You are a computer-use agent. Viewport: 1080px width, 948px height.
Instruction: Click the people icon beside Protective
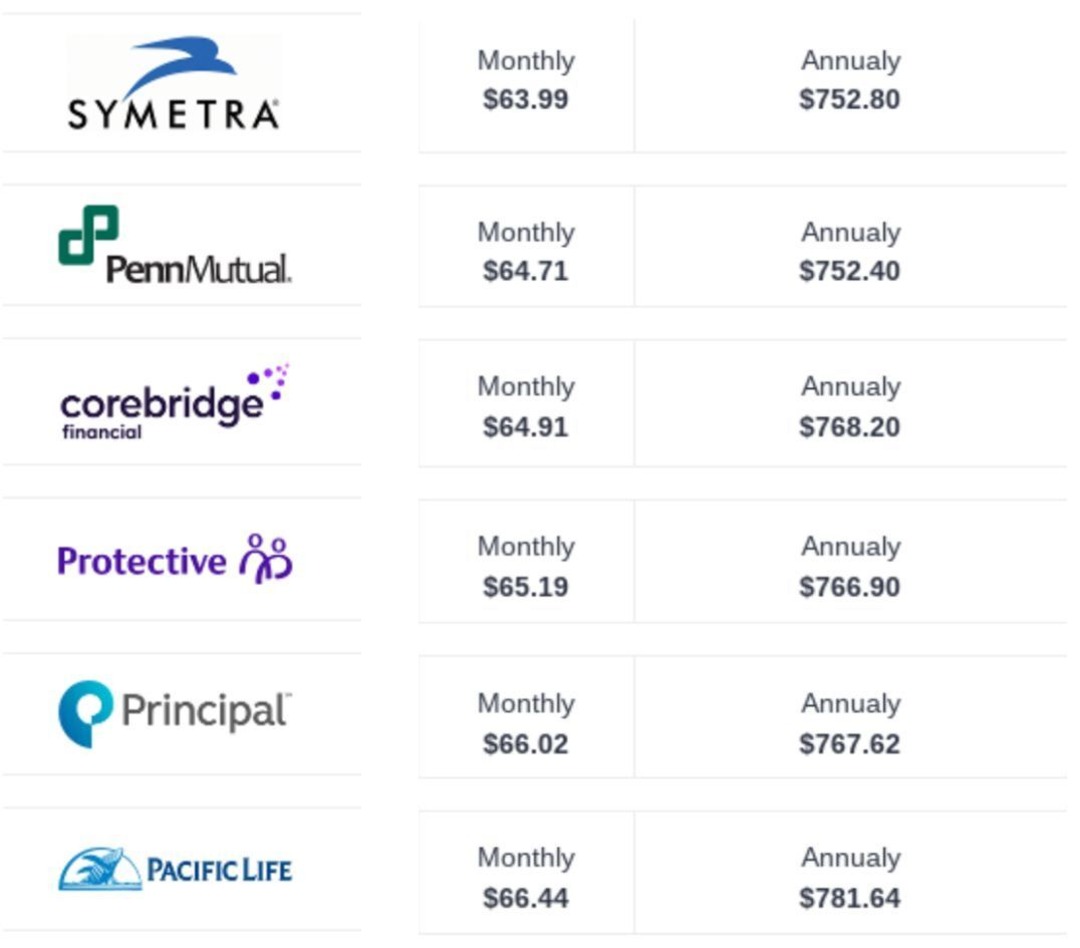[266, 558]
